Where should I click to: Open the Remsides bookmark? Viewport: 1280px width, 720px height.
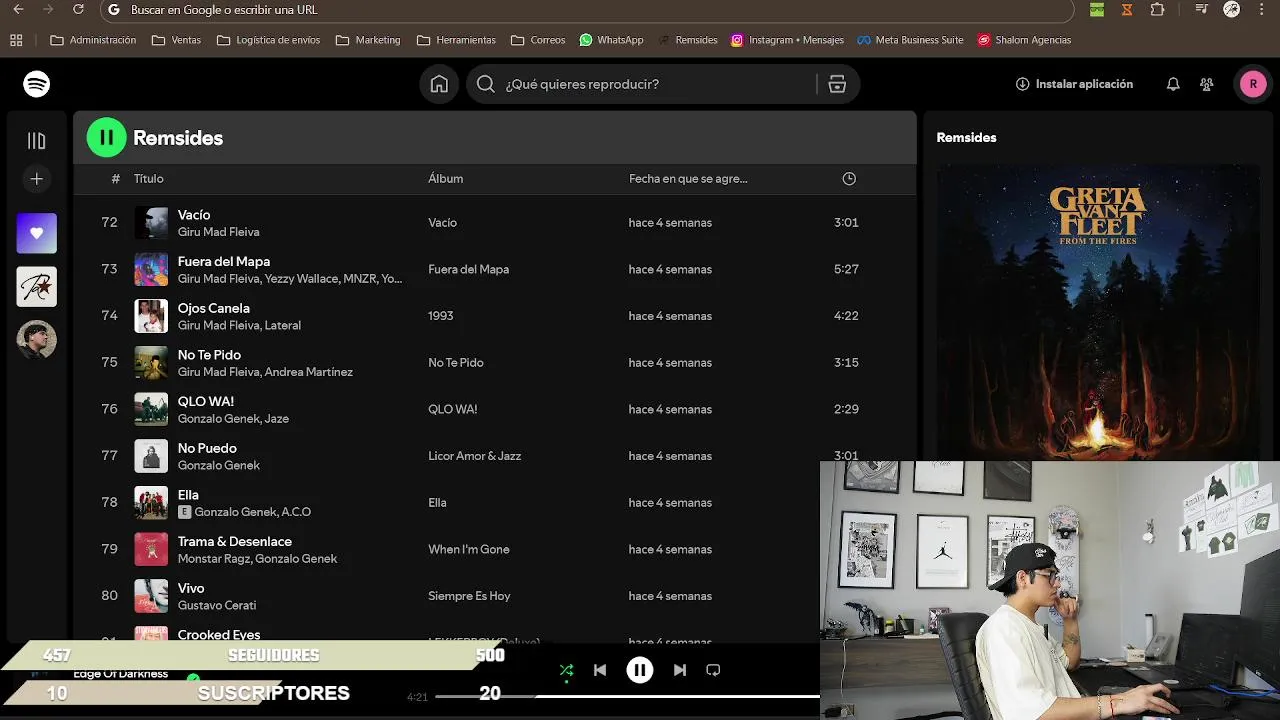coord(688,40)
